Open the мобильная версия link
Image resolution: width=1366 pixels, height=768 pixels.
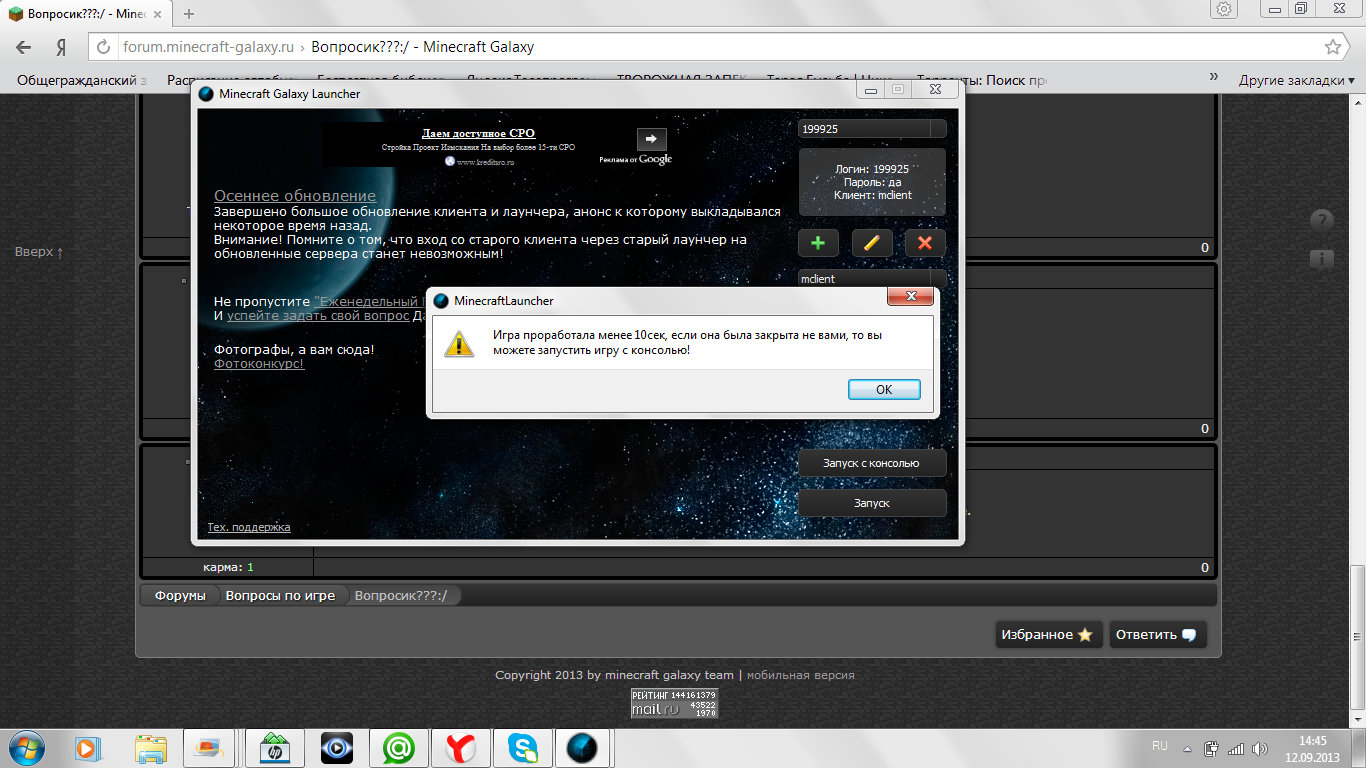800,675
